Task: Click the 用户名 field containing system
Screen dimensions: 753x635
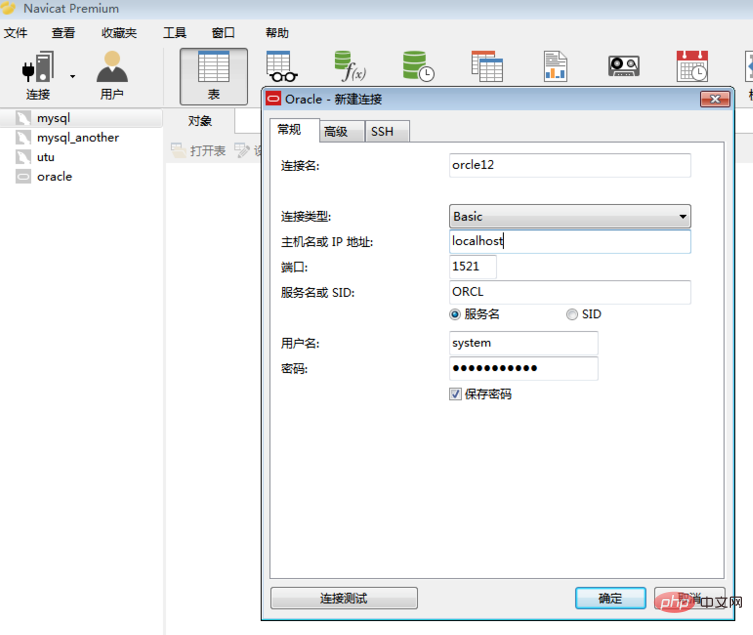Action: (524, 343)
